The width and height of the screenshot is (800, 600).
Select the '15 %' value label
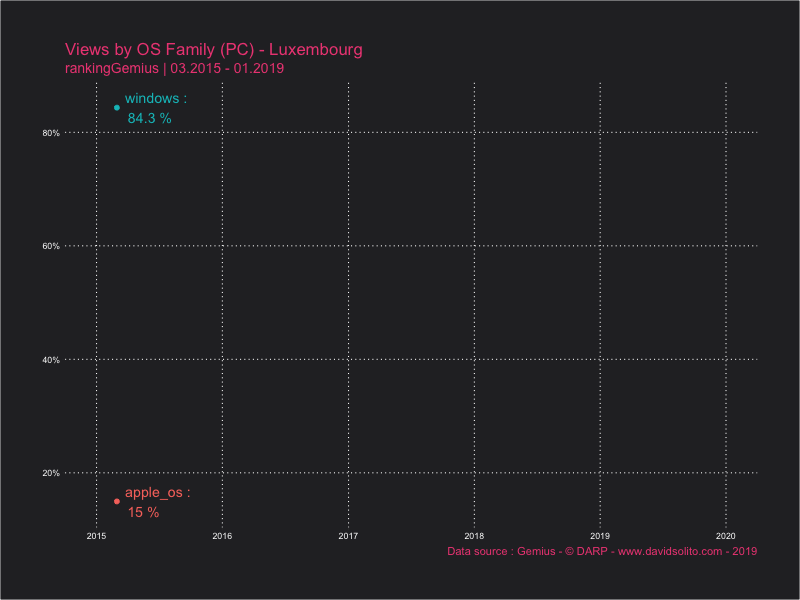143,512
